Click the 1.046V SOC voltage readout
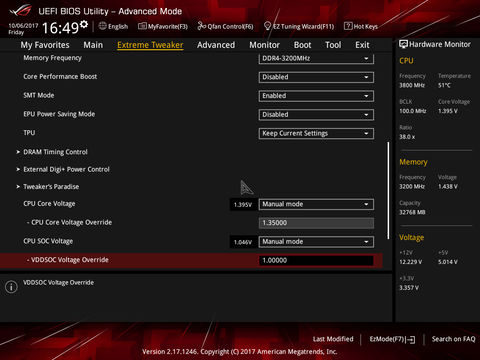Viewport: 480px width, 360px height. pyautogui.click(x=243, y=242)
